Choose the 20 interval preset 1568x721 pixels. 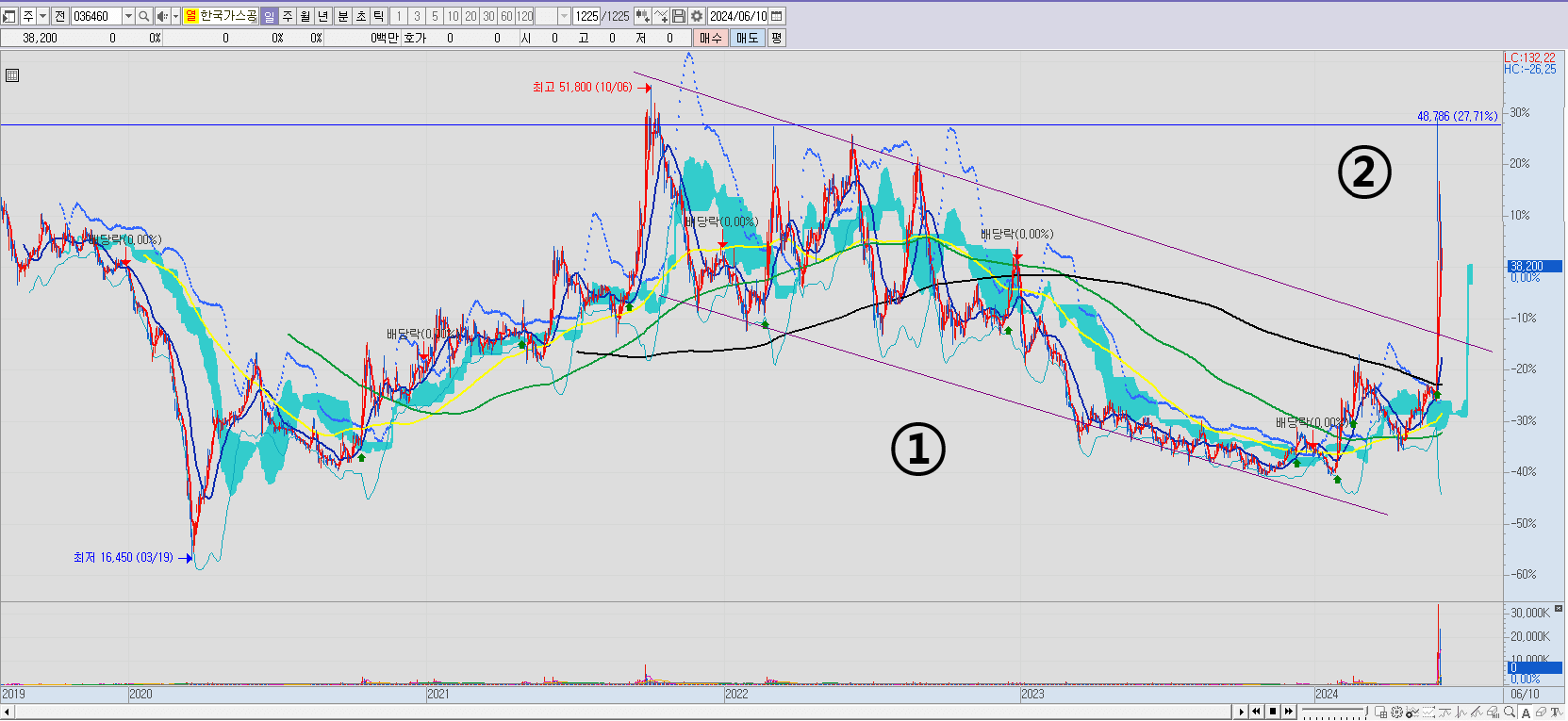pos(470,16)
